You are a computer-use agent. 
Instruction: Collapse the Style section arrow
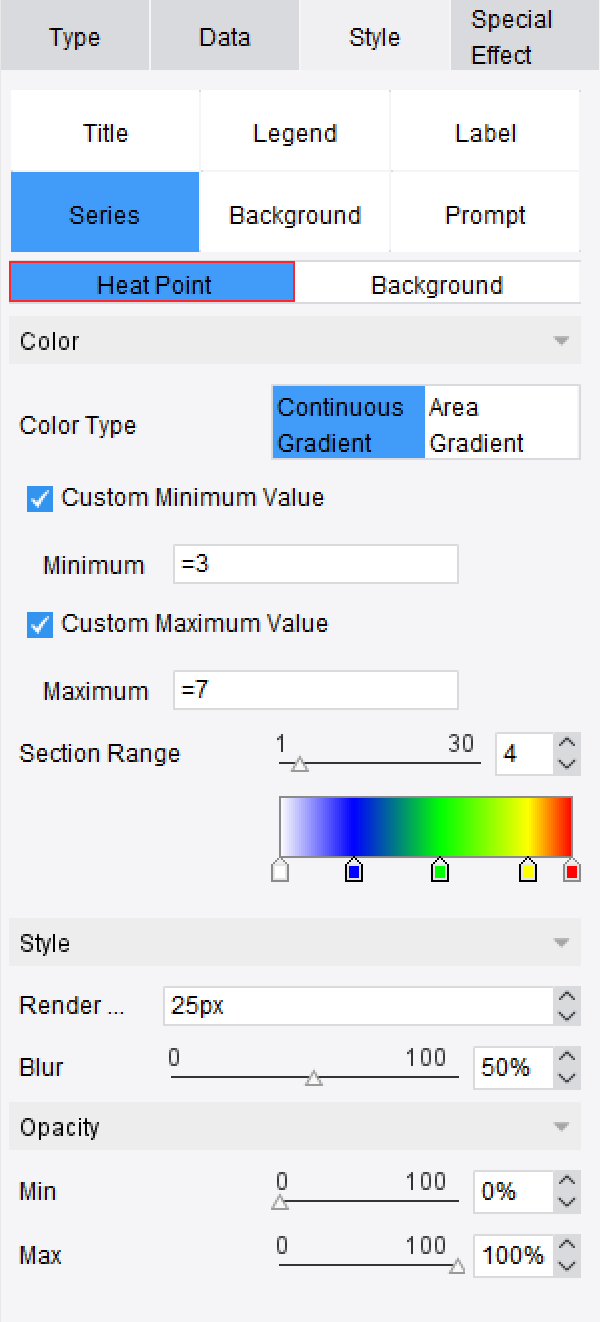(x=561, y=943)
